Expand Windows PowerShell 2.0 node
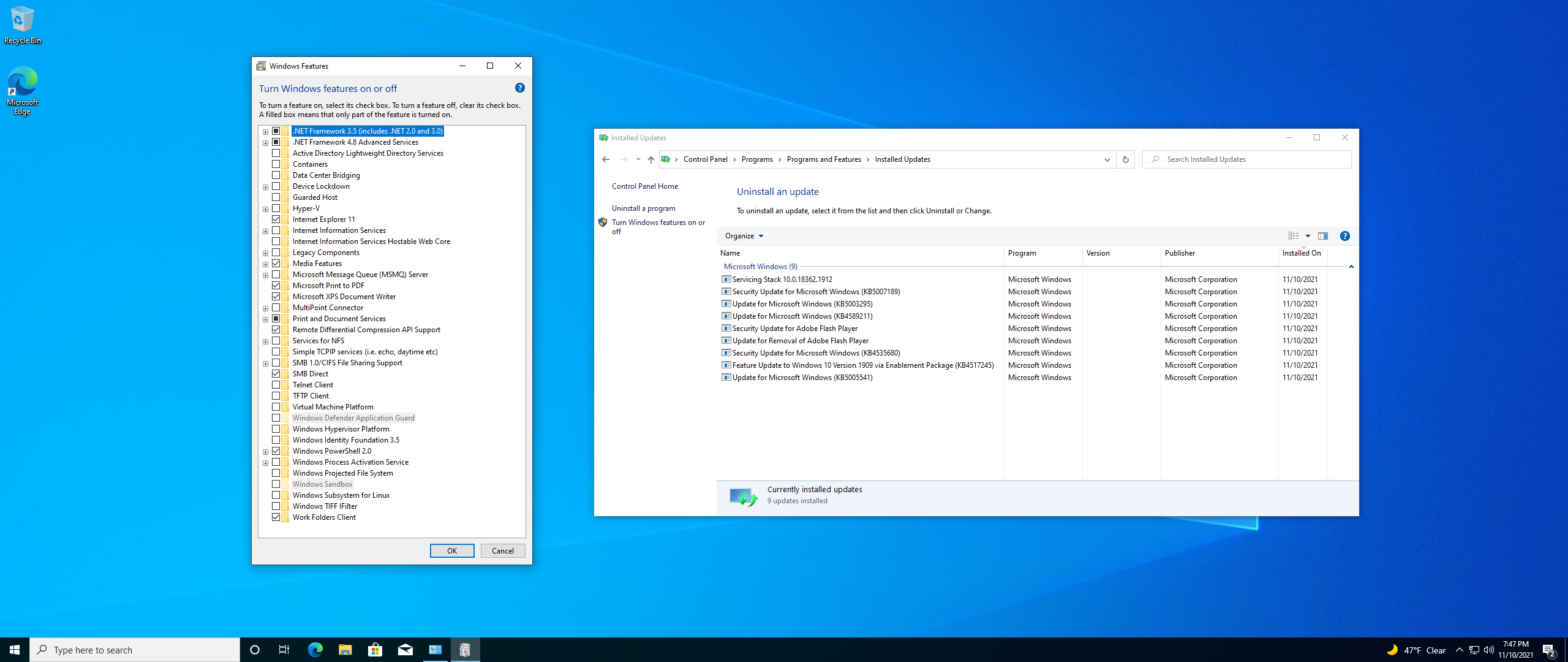 (x=265, y=452)
